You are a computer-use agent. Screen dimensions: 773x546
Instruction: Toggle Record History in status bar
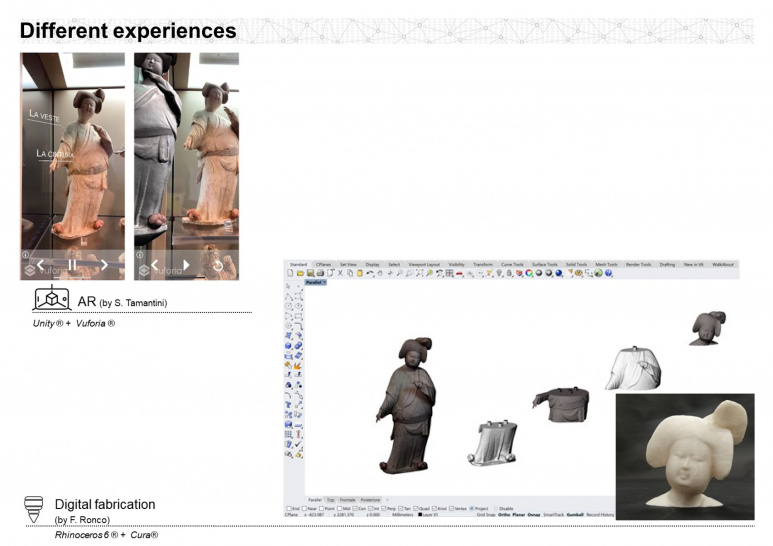pos(600,515)
